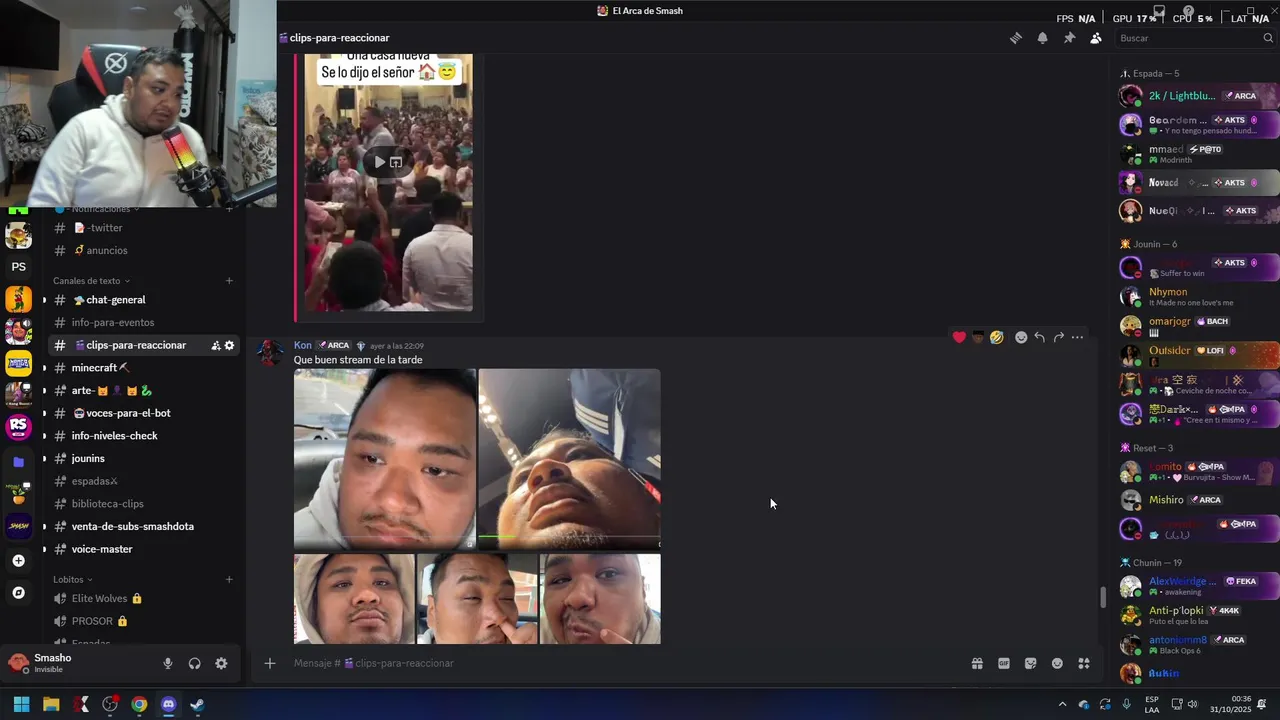This screenshot has width=1280, height=720.
Task: Click the message input for clips-para-reaccionar
Action: (620, 663)
